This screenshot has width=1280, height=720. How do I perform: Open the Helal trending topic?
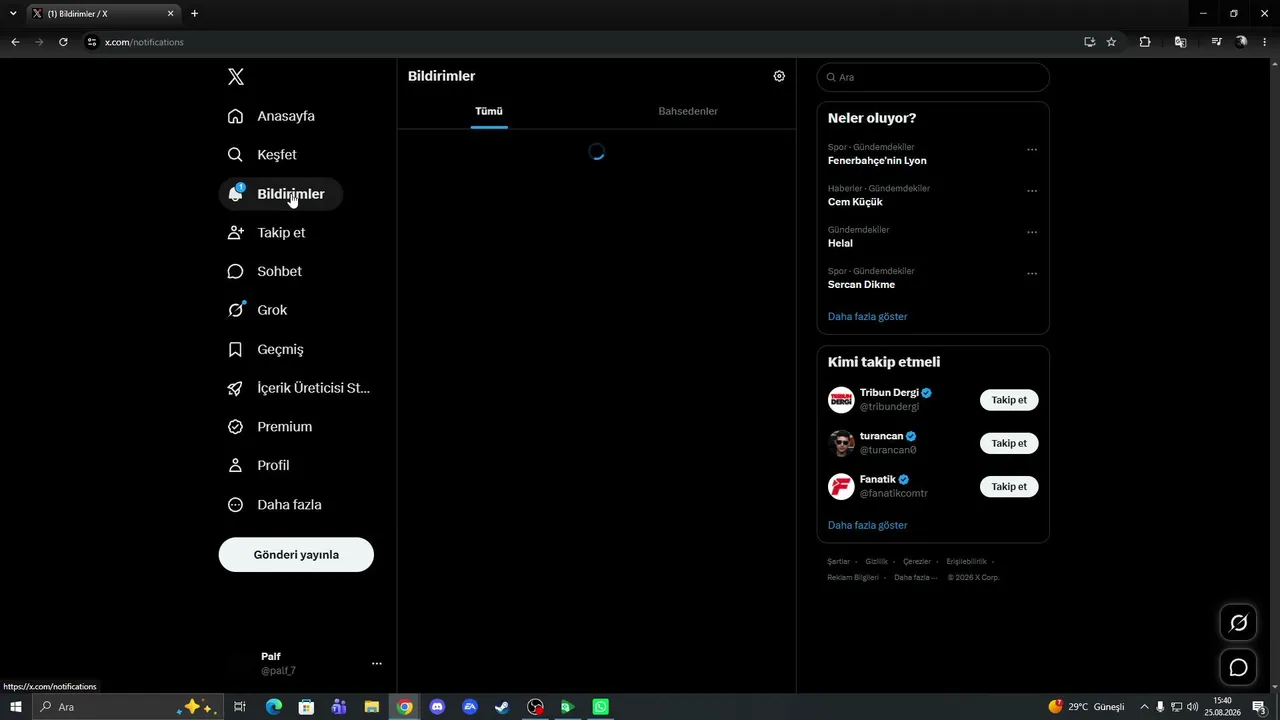coord(840,243)
